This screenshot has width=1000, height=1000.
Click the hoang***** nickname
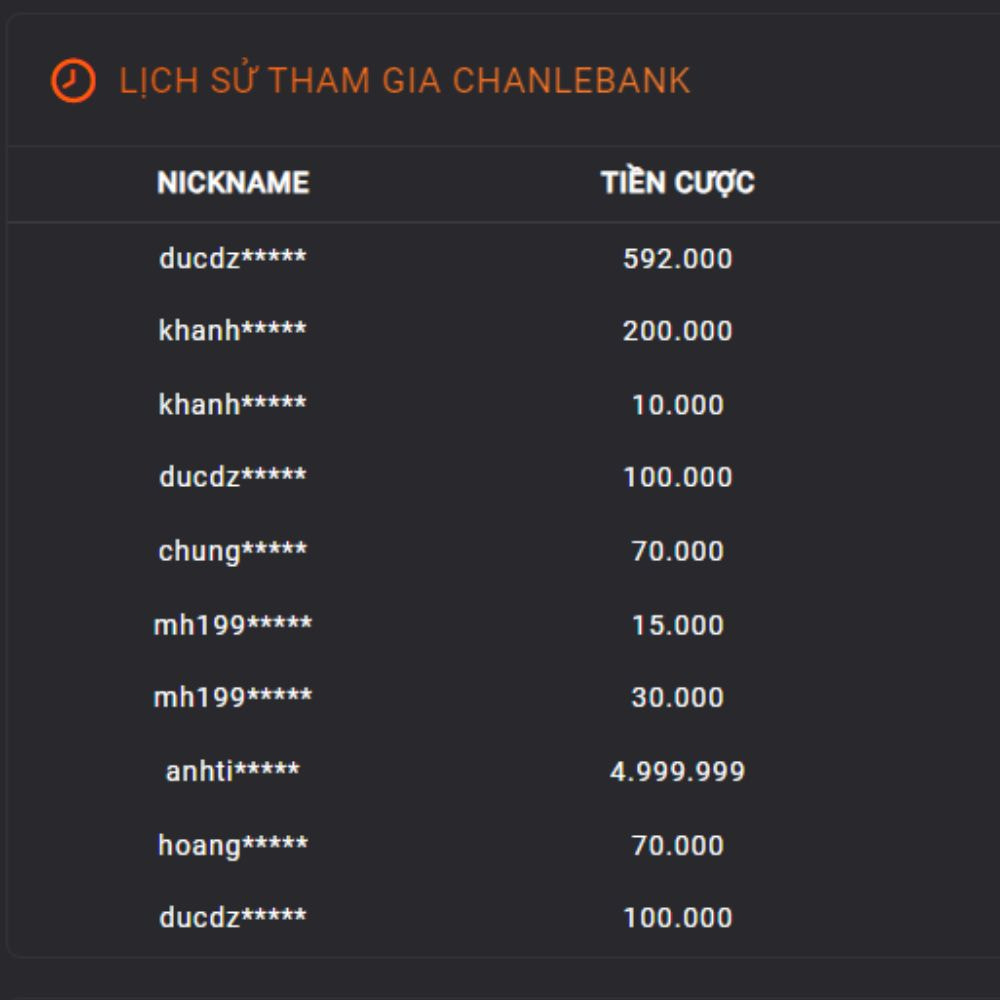[233, 845]
